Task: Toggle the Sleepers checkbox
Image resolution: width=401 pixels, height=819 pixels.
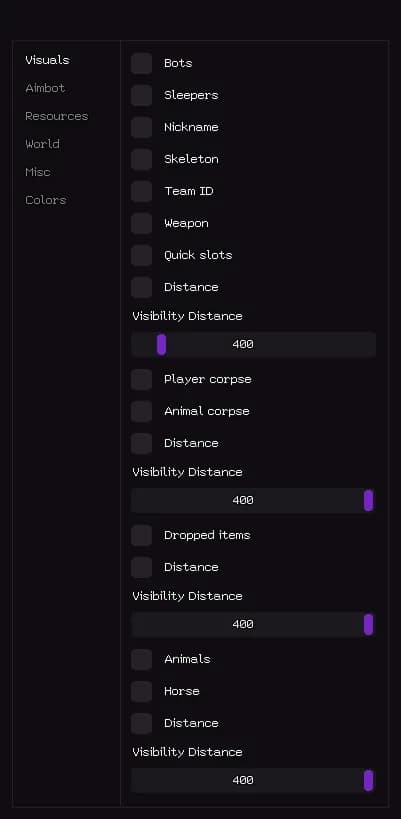Action: (x=141, y=96)
